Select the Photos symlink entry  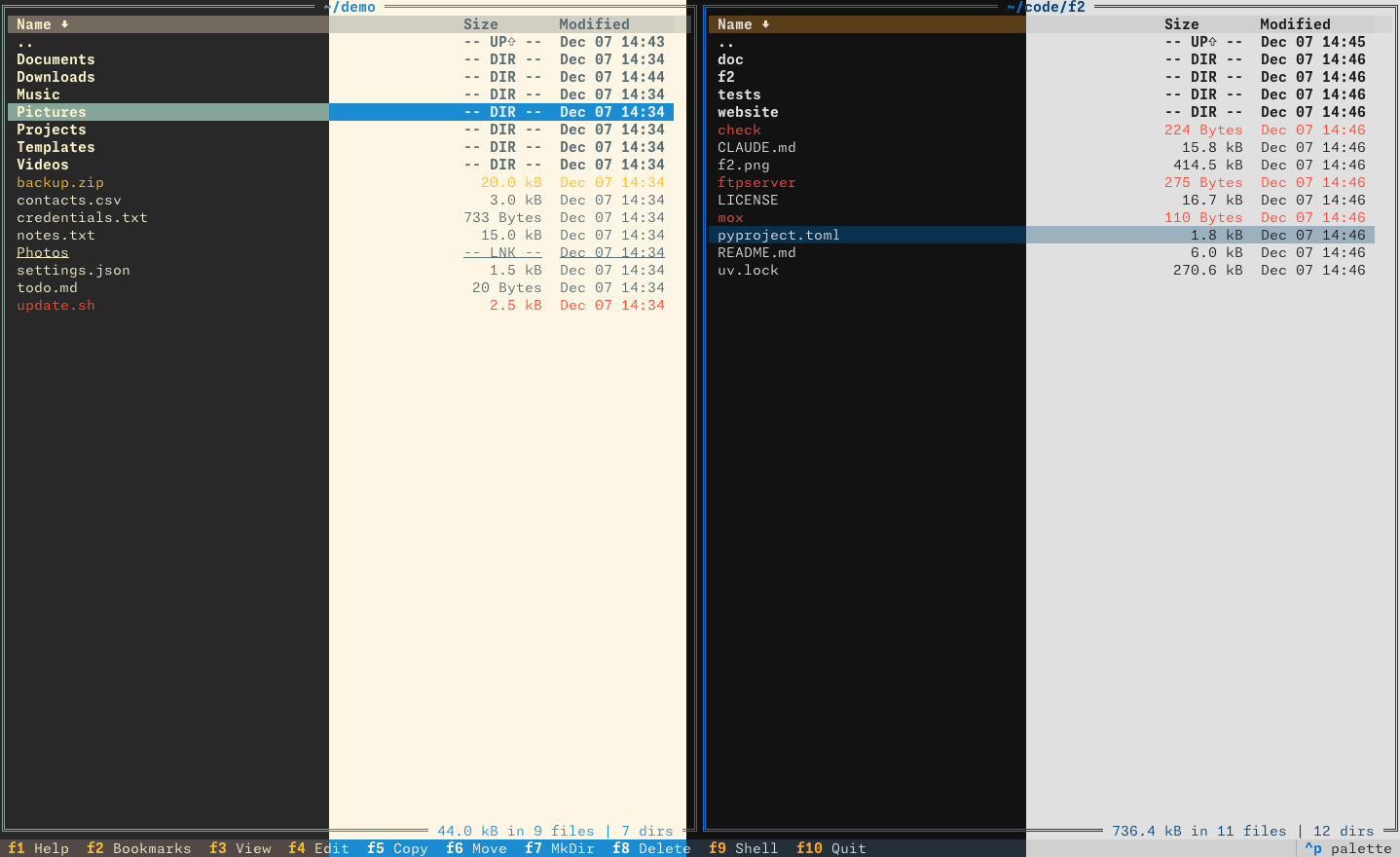pos(43,252)
